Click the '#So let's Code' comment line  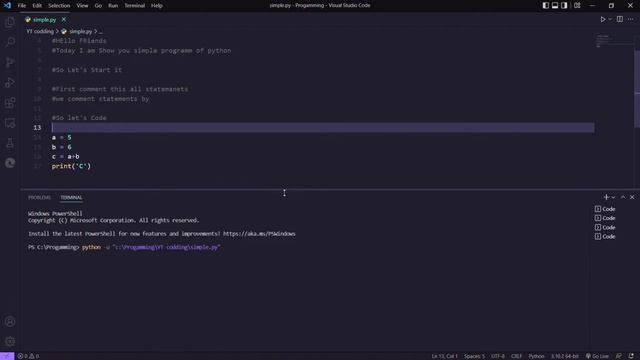79,118
